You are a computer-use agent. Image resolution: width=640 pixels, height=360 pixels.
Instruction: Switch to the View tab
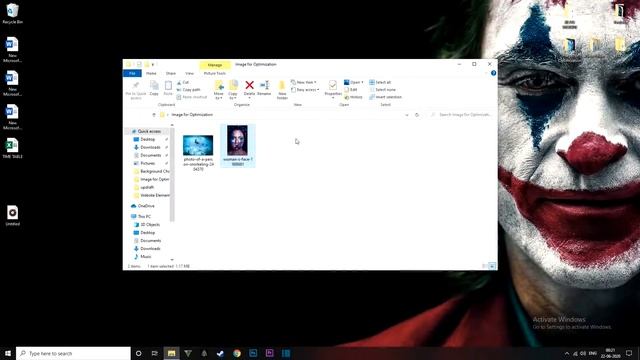pos(189,73)
